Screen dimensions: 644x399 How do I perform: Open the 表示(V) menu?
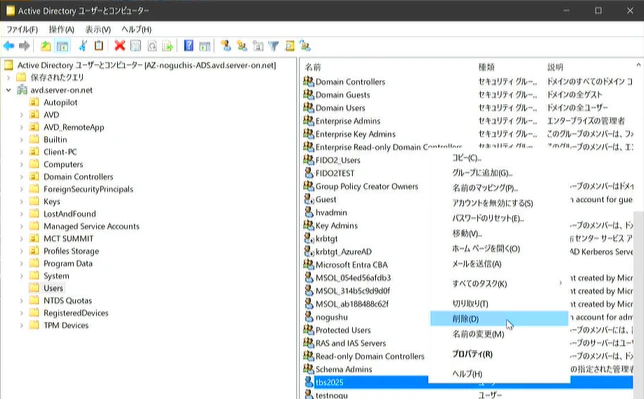tap(98, 29)
